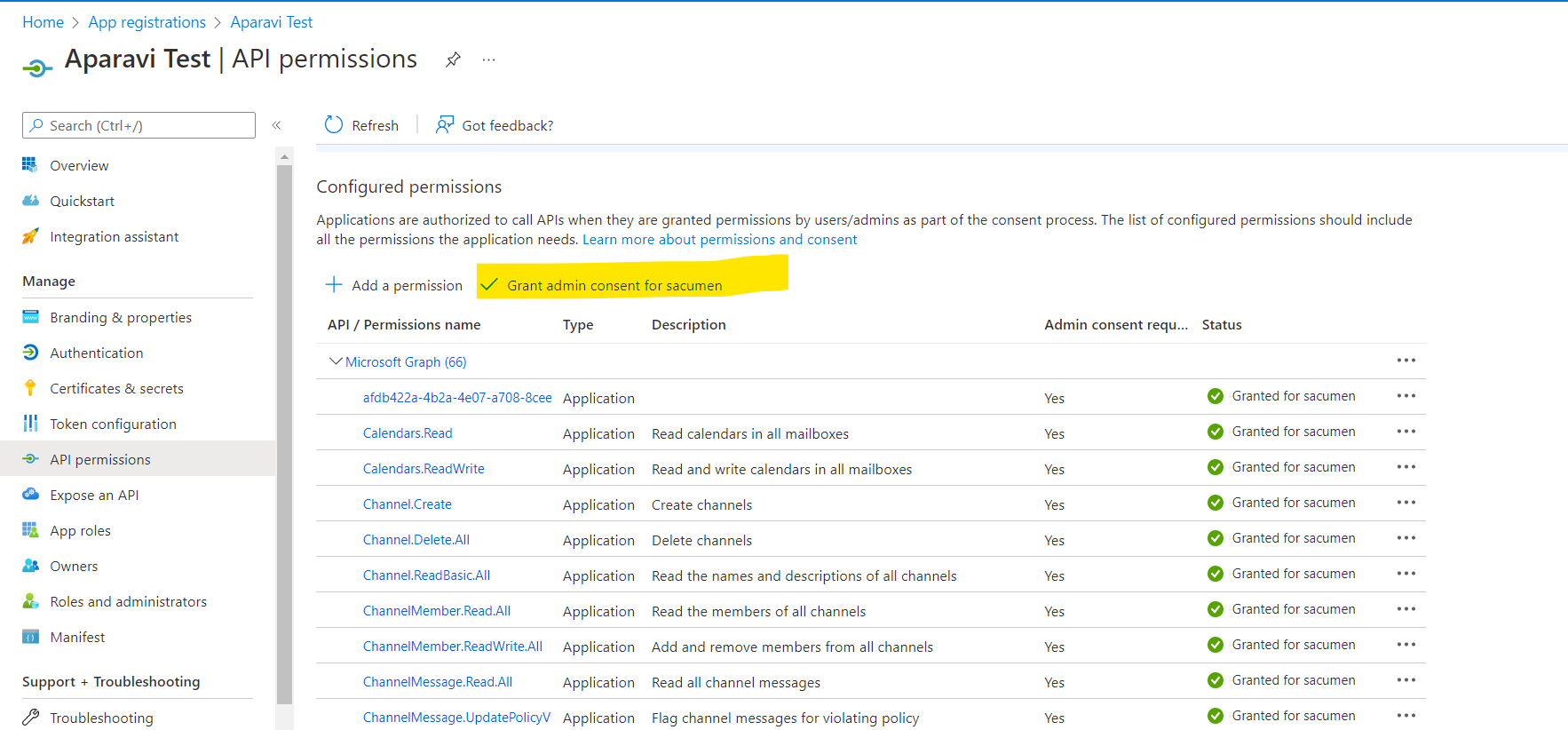Collapse the Microsoft Graph (66) group chevron
This screenshot has width=1568, height=730.
point(335,361)
